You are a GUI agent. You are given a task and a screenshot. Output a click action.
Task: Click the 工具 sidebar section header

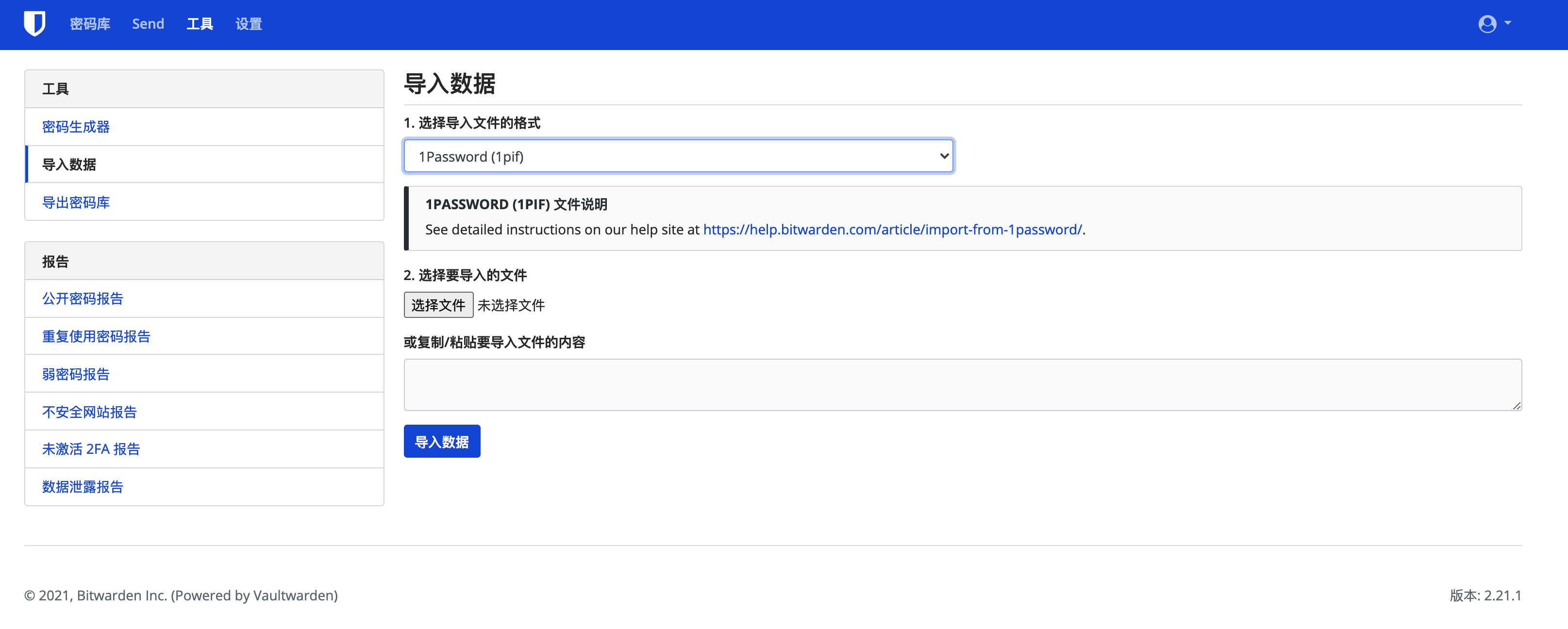(x=204, y=89)
